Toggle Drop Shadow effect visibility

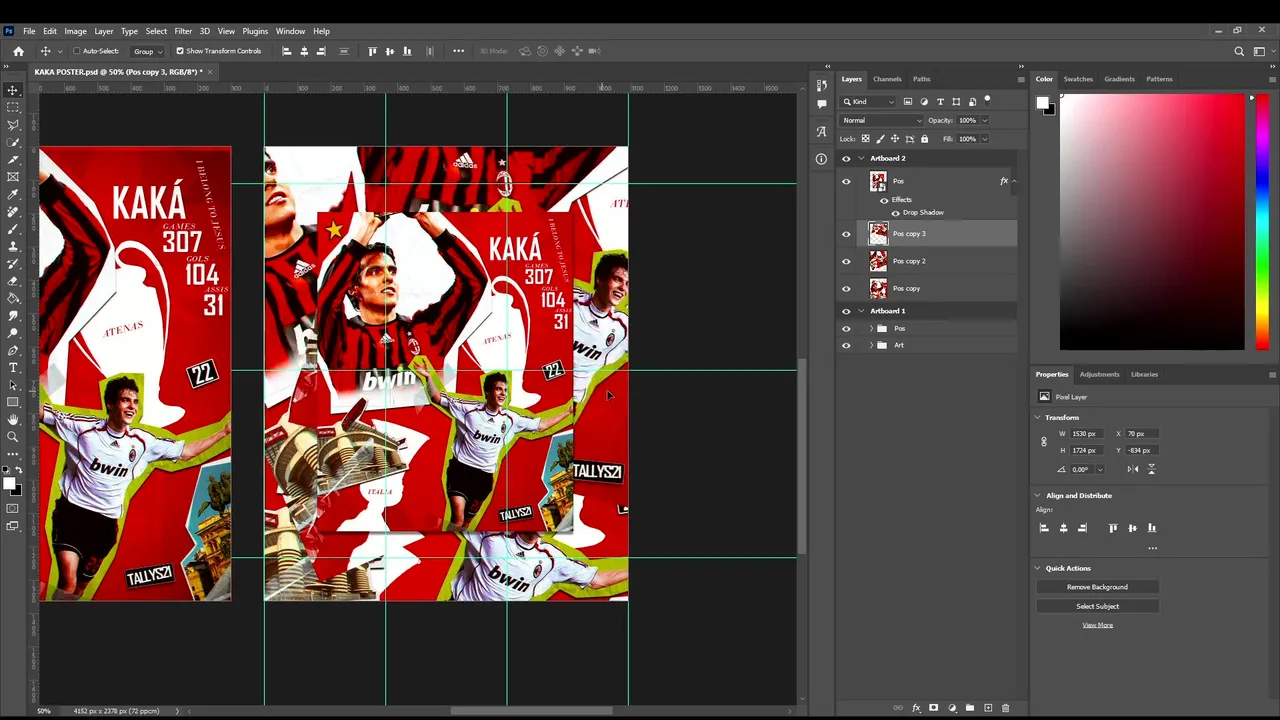coord(895,212)
